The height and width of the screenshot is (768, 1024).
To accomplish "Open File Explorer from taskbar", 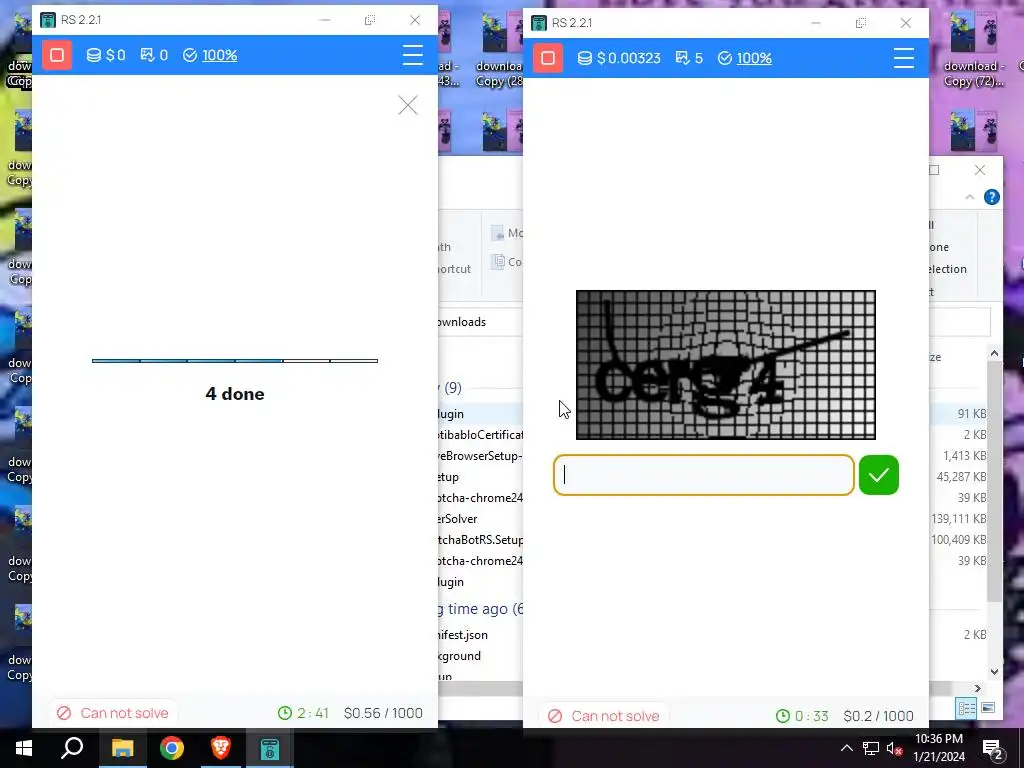I will 122,748.
